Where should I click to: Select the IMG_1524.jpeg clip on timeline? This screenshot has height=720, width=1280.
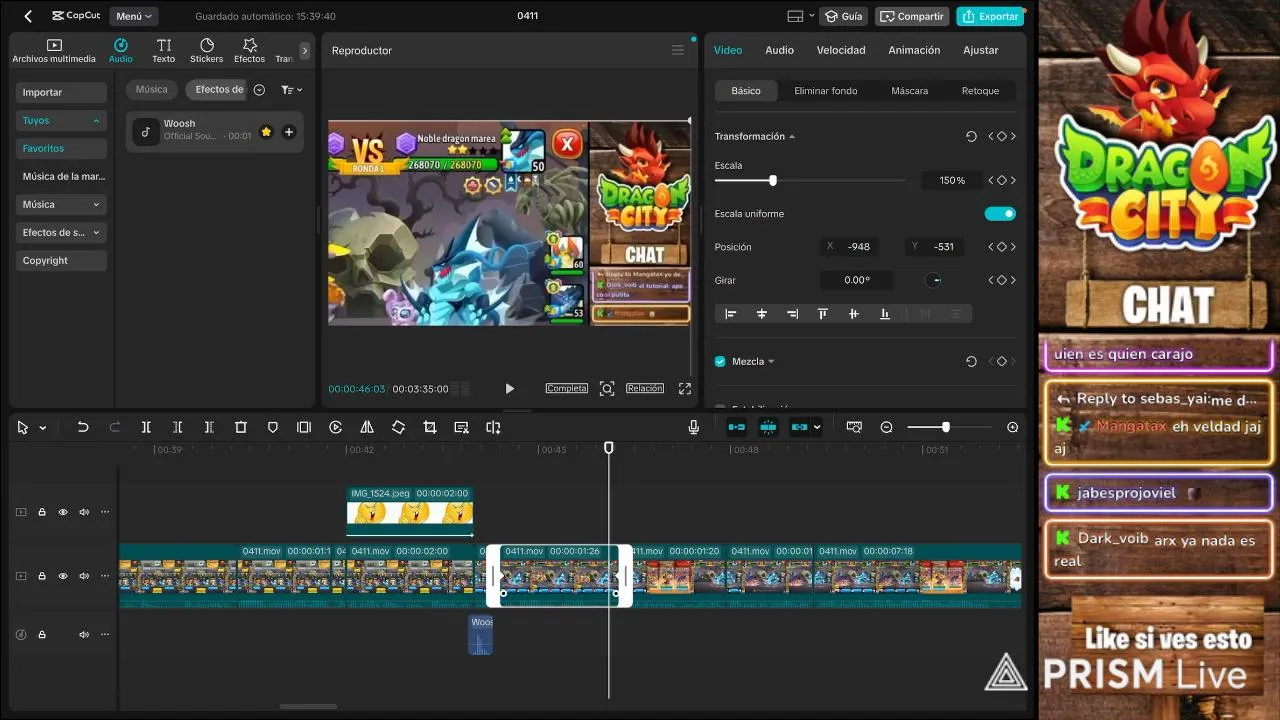[410, 512]
